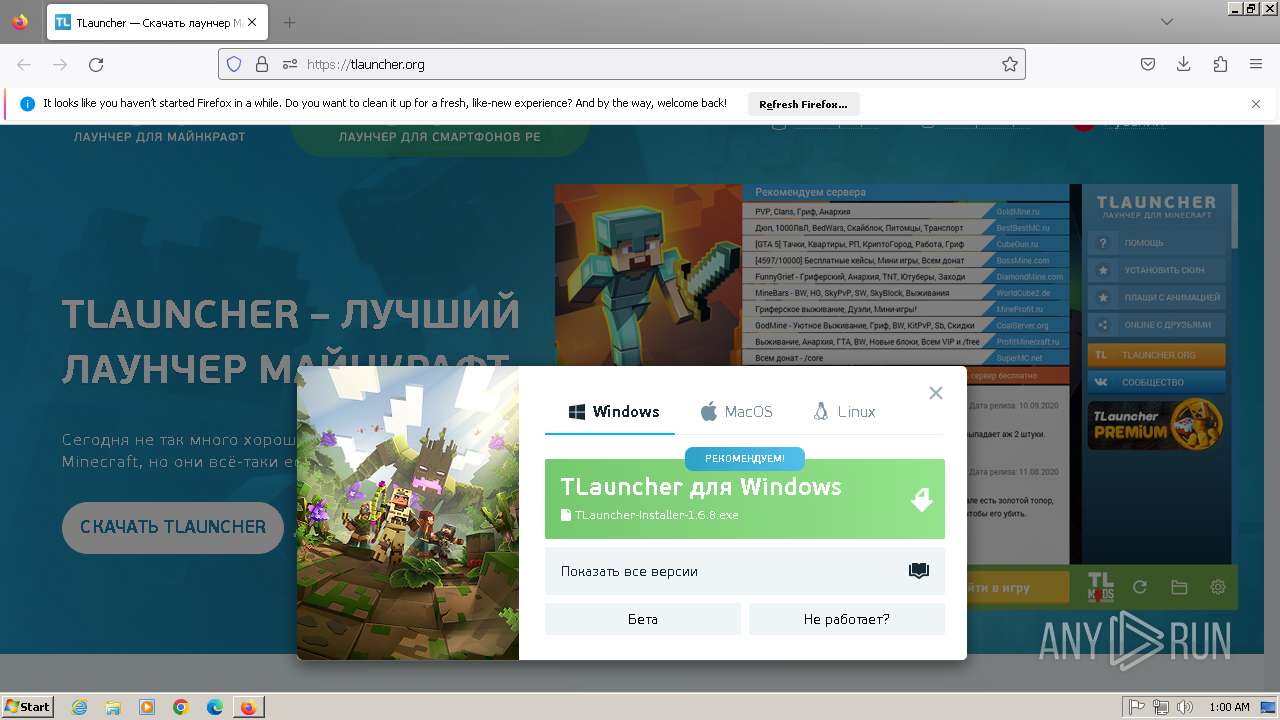The height and width of the screenshot is (720, 1280).
Task: Click the TLauncher PREMIUM banner
Action: 1156,424
